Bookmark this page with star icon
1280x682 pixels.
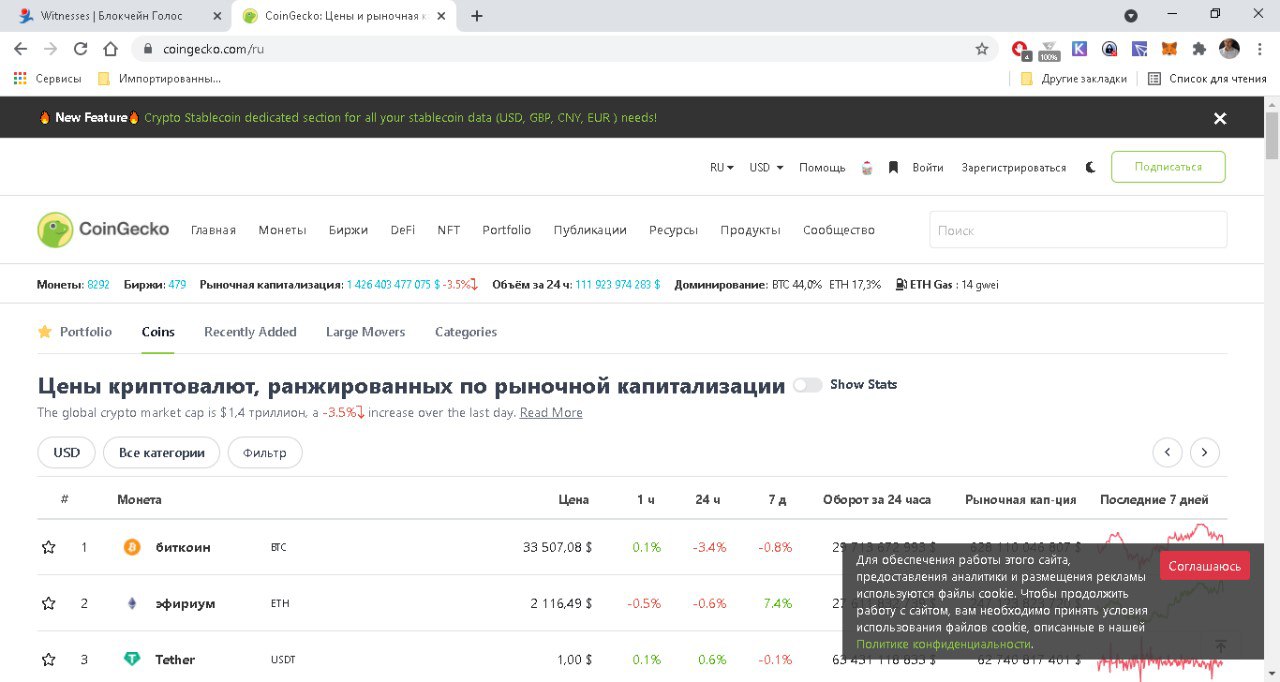[x=982, y=48]
